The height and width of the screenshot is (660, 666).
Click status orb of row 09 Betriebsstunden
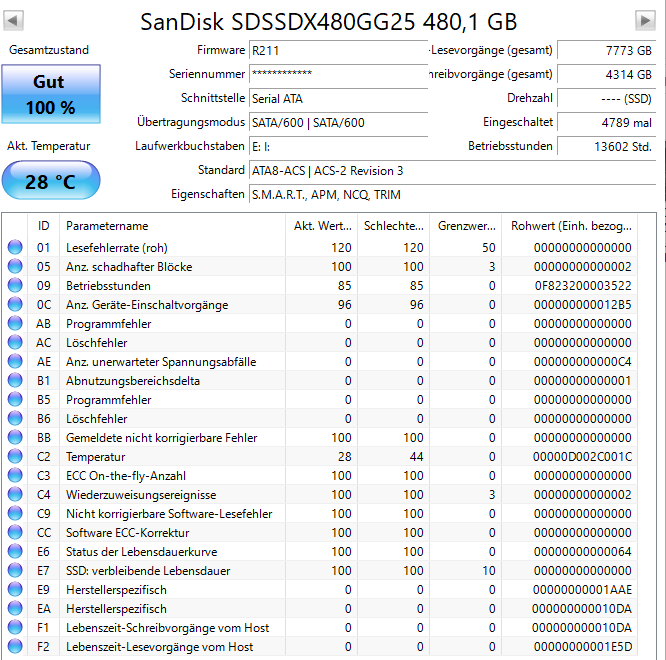[x=15, y=285]
